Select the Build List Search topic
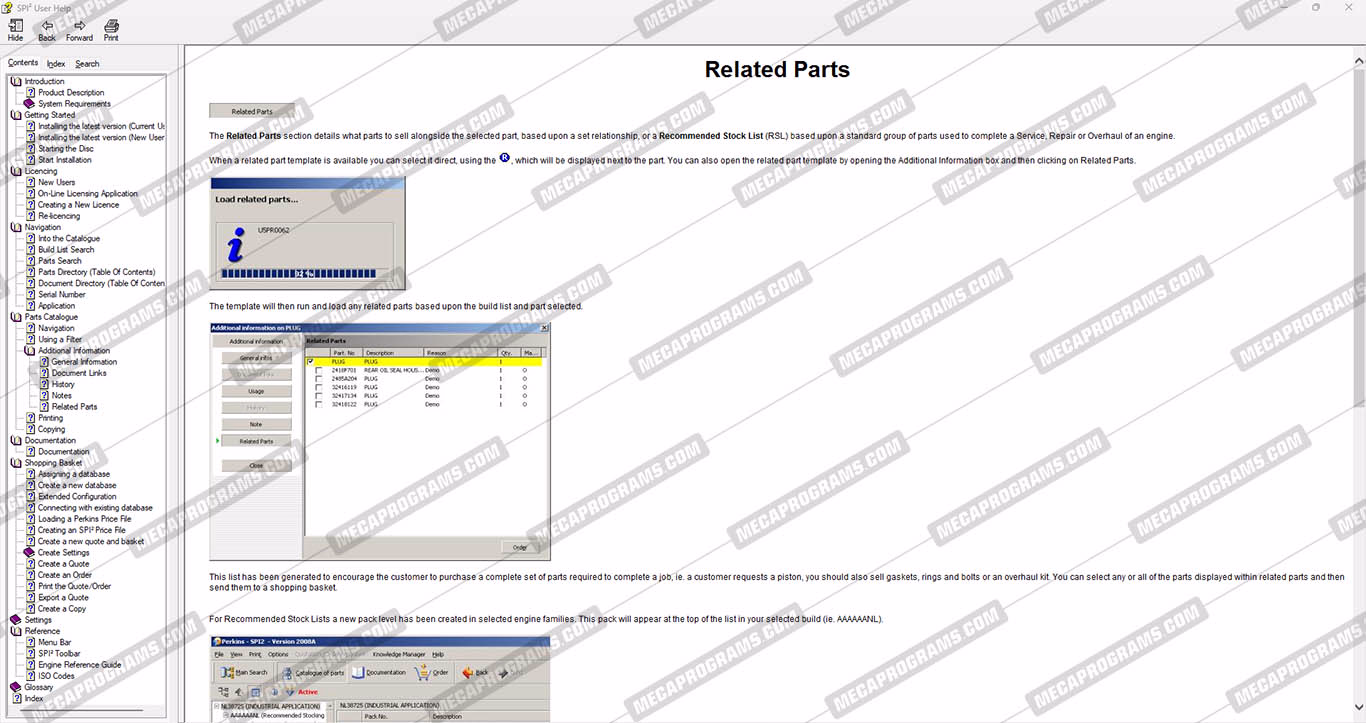 pos(66,250)
